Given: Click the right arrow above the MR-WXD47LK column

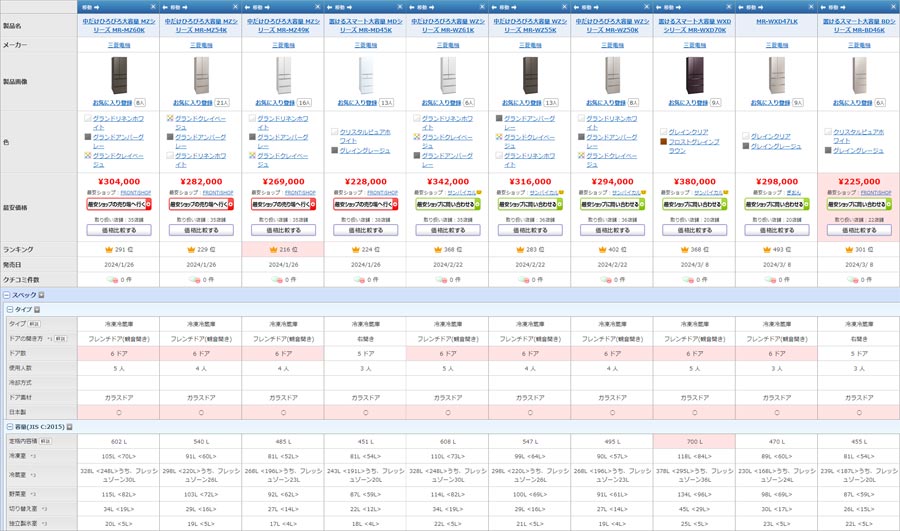Looking at the screenshot, I should [762, 7].
